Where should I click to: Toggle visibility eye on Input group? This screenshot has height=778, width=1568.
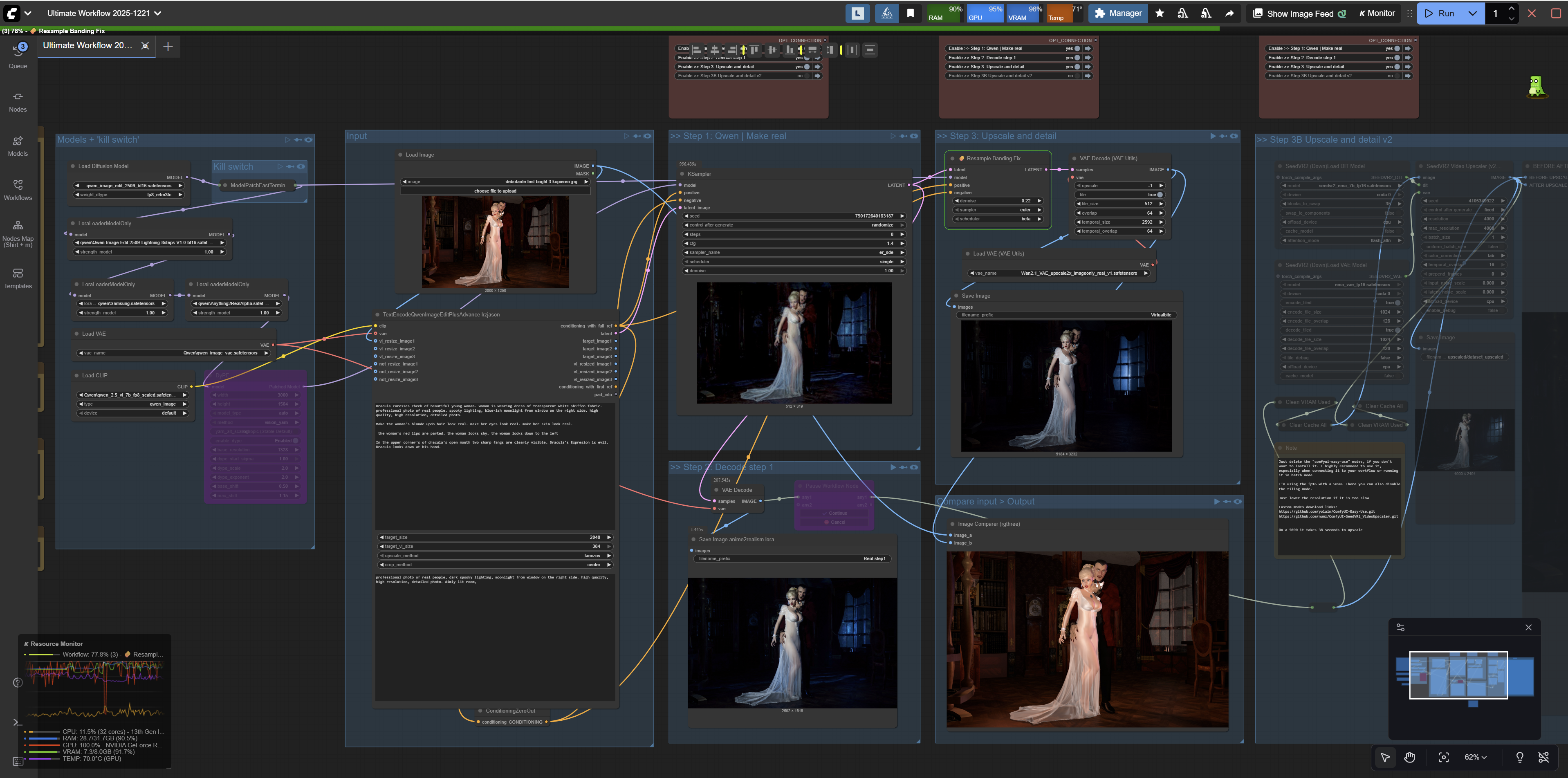[x=648, y=137]
